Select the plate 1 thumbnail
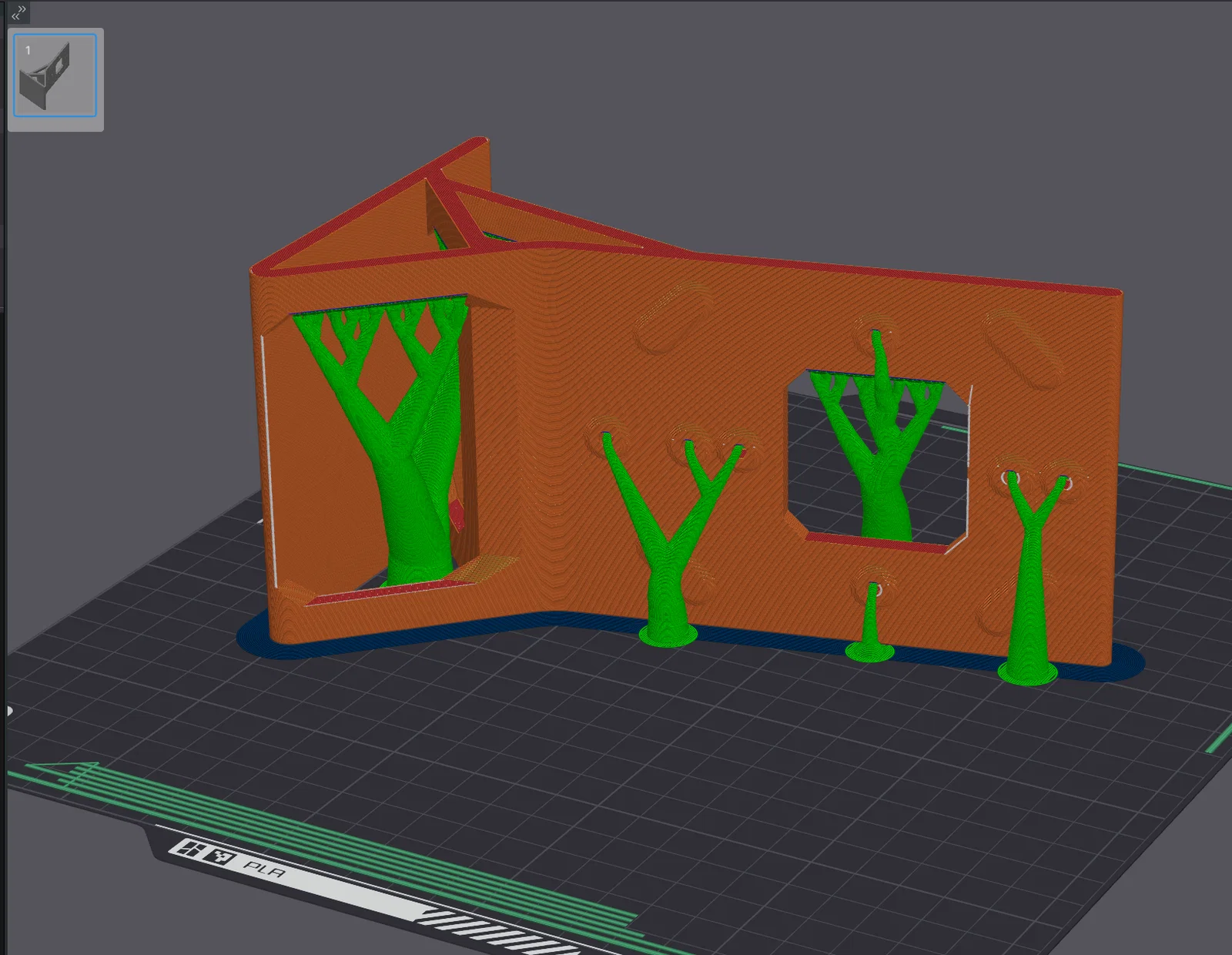Viewport: 1232px width, 955px height. [x=55, y=75]
